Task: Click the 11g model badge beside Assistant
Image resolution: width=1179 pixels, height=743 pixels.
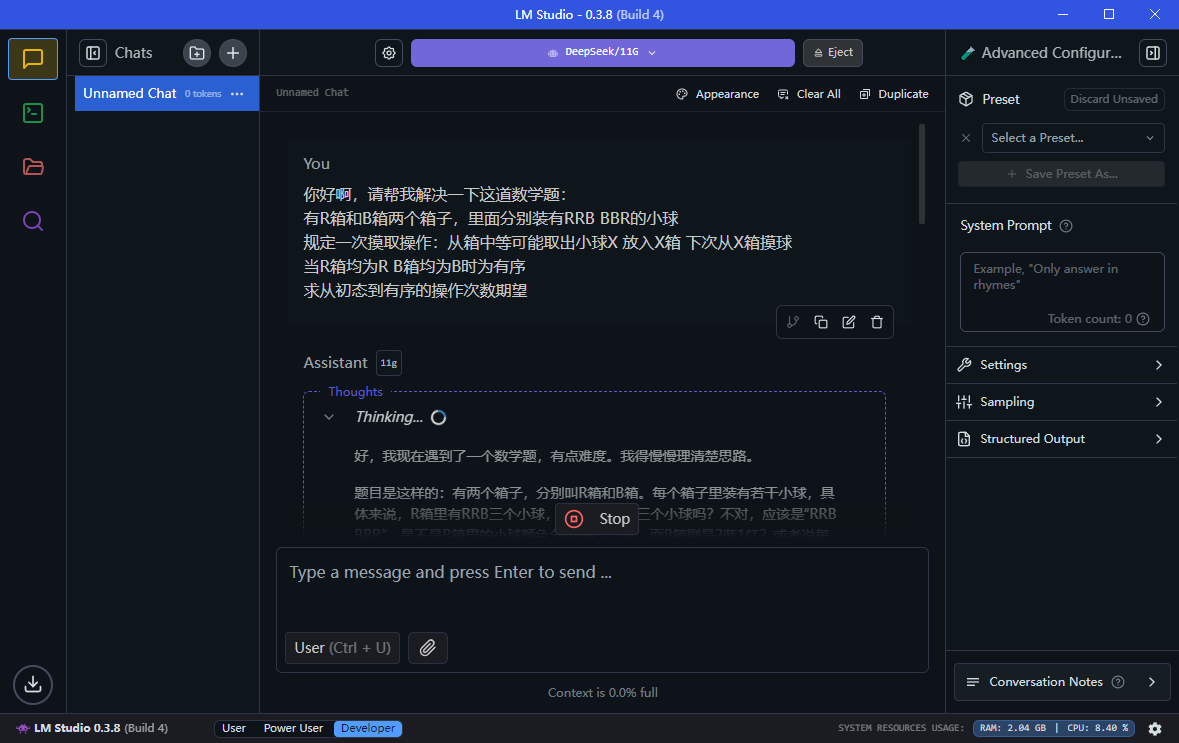Action: pos(389,362)
